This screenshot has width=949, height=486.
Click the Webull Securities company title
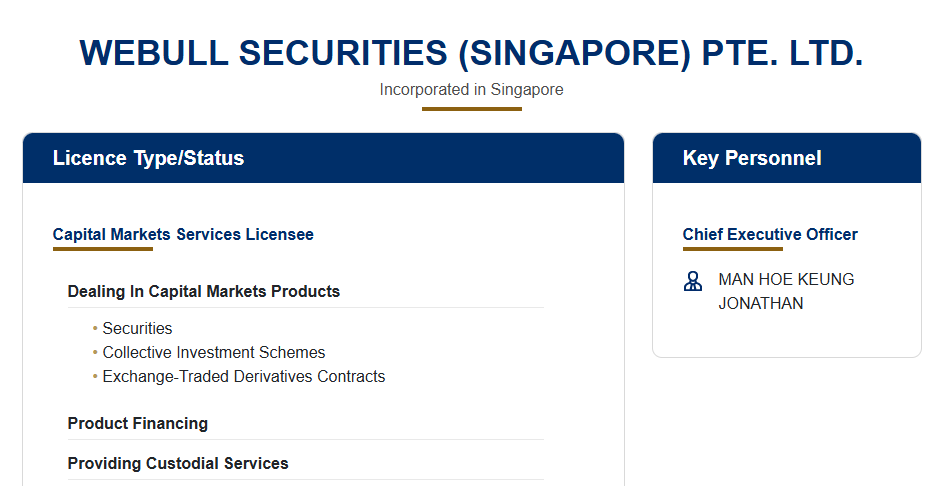471,53
